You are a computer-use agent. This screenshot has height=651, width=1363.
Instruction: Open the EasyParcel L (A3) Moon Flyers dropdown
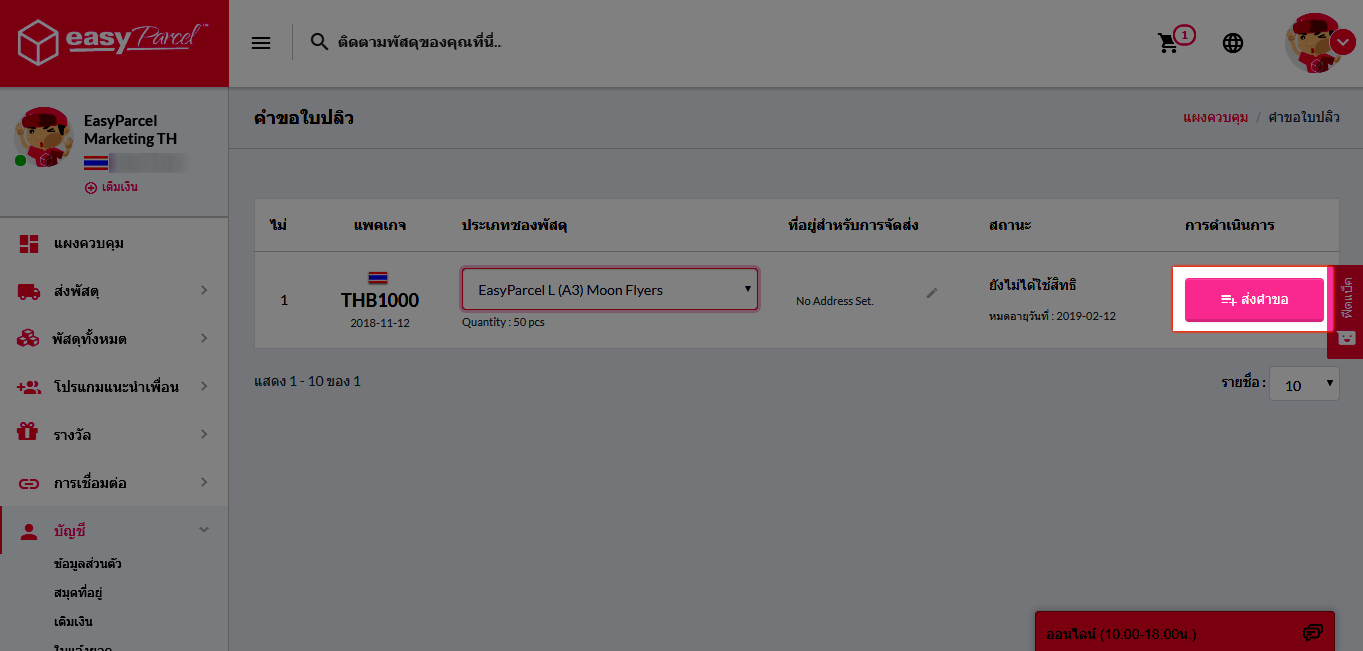[x=610, y=290]
